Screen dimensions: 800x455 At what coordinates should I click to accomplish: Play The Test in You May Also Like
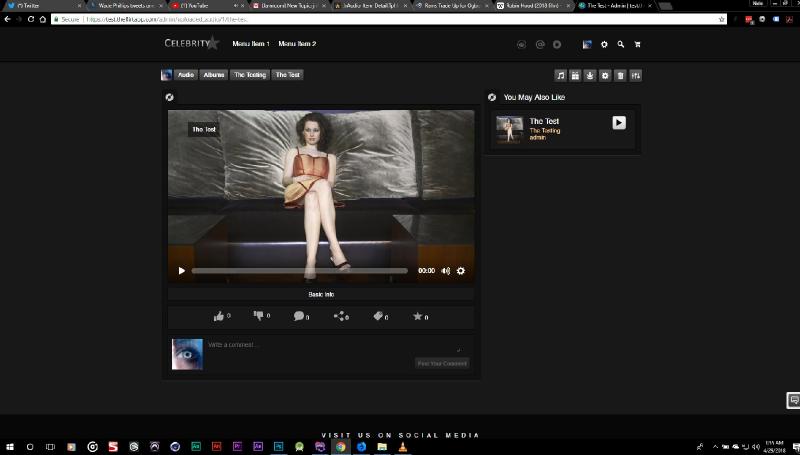(619, 122)
